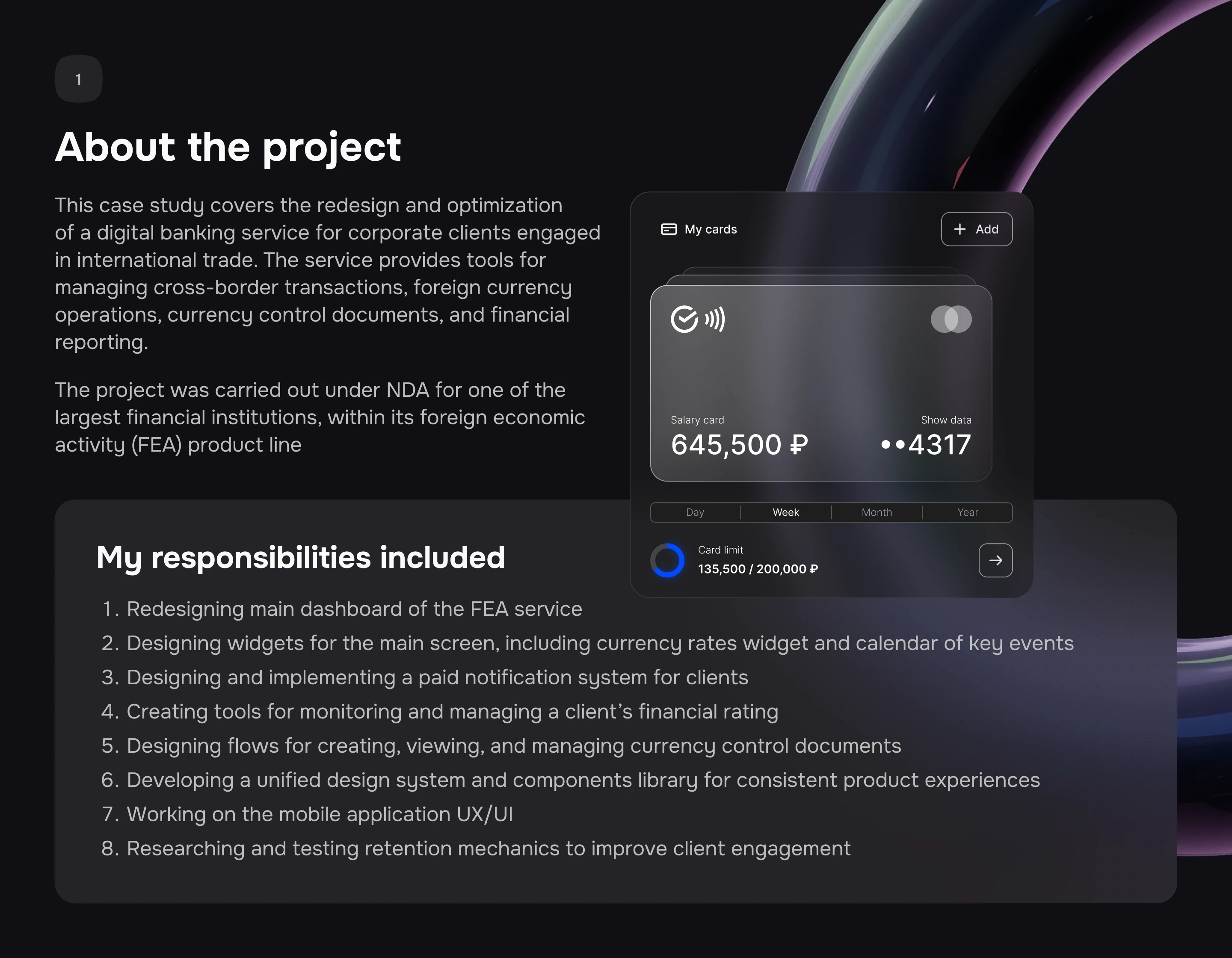The image size is (1232, 958).
Task: Click the checkmark bank logo on card
Action: coord(684,319)
